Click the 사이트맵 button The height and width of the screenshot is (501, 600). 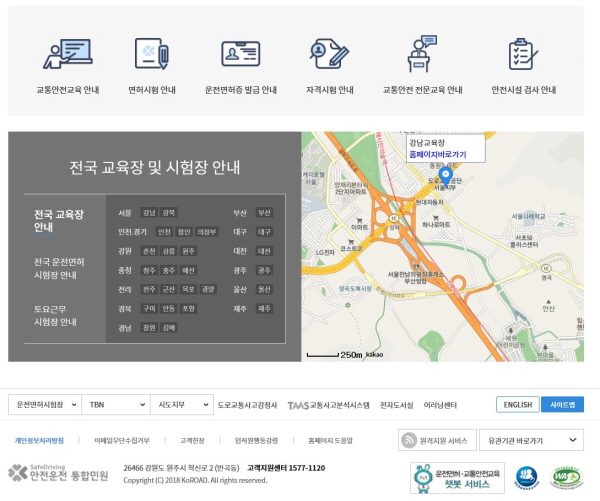562,405
